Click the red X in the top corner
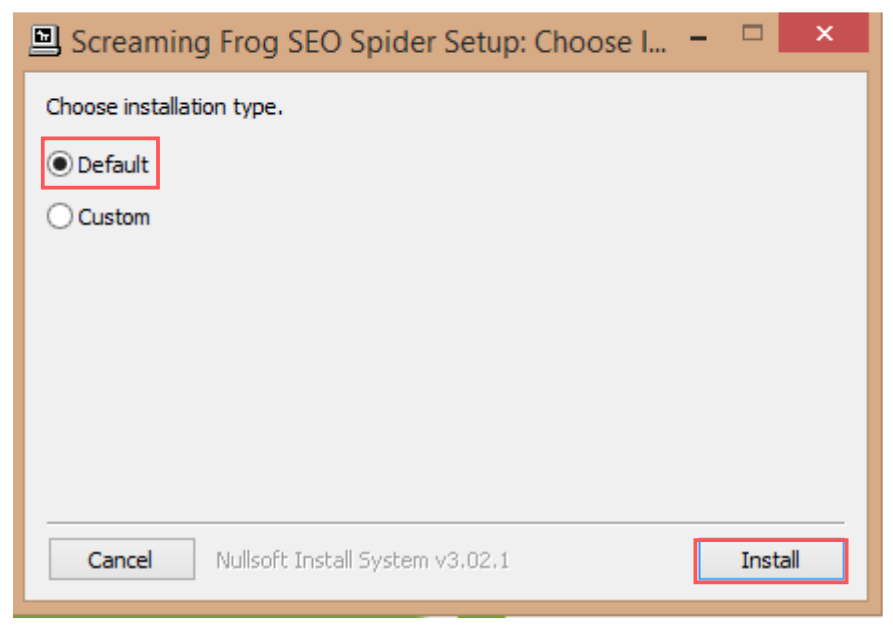 (x=823, y=33)
